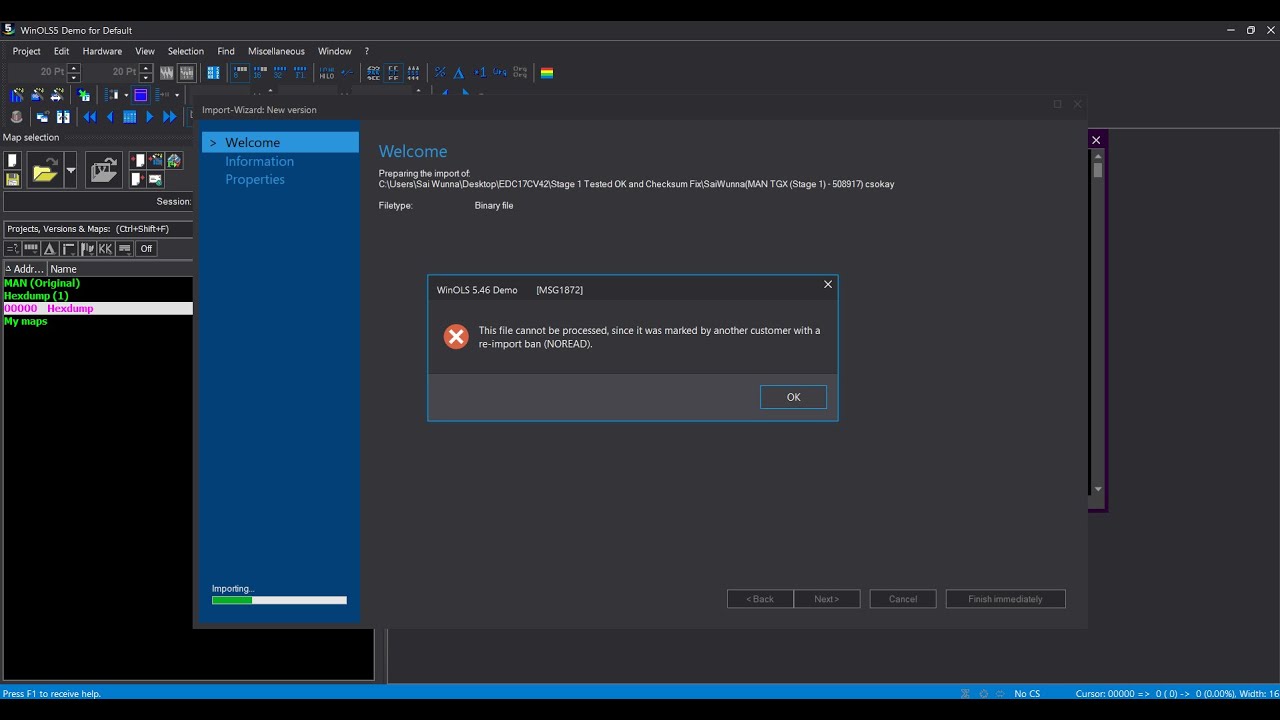1280x720 pixels.
Task: Click the text view blue columns icon
Action: point(213,73)
